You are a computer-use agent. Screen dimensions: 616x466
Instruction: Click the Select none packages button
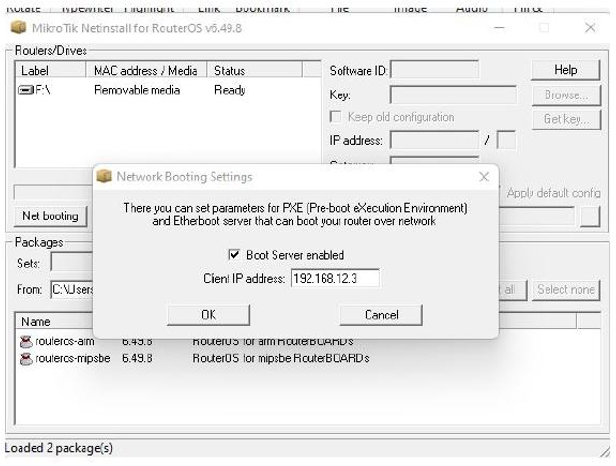click(x=566, y=290)
